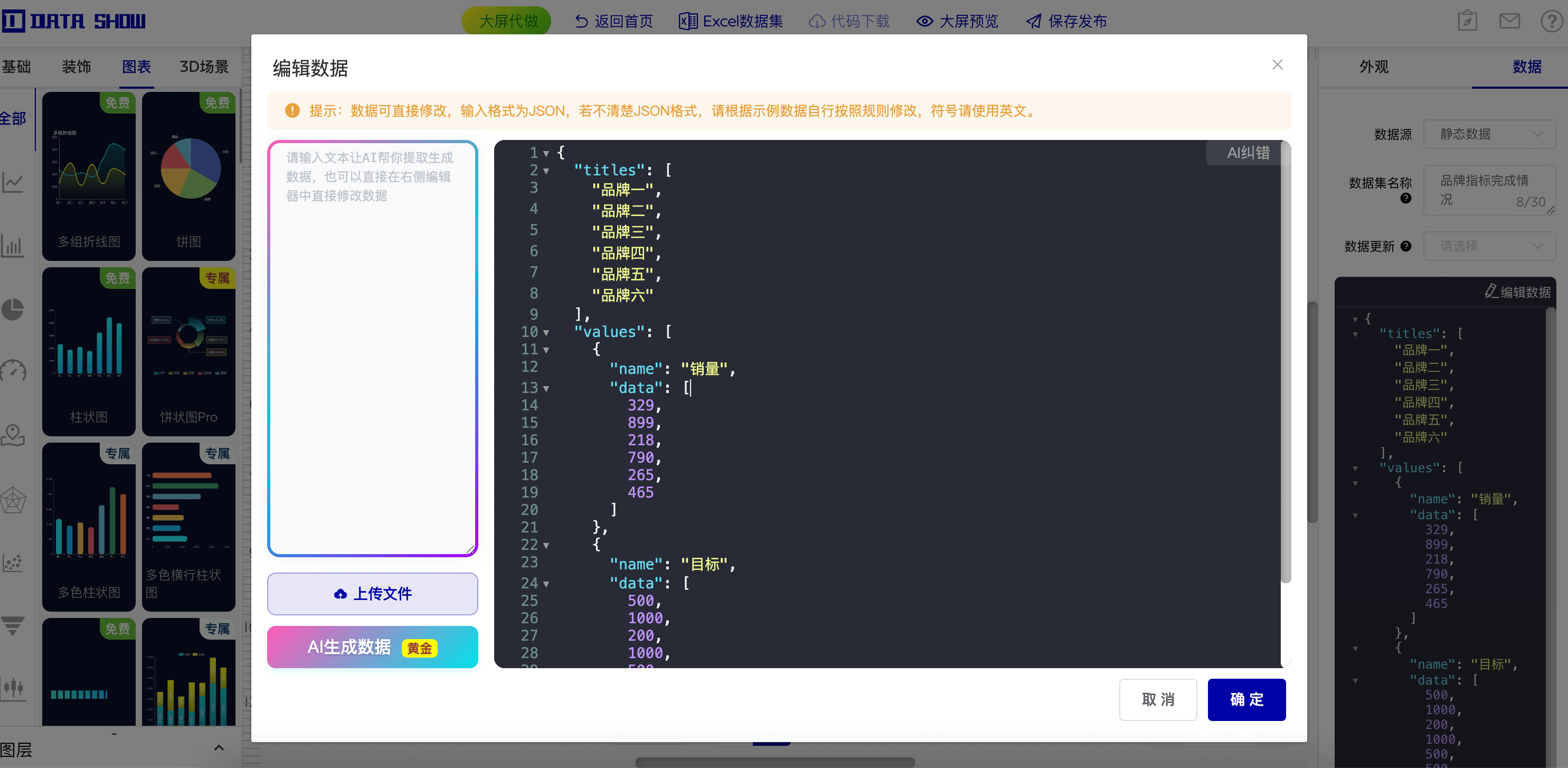Click the line chart category icon in sidebar

pyautogui.click(x=13, y=182)
